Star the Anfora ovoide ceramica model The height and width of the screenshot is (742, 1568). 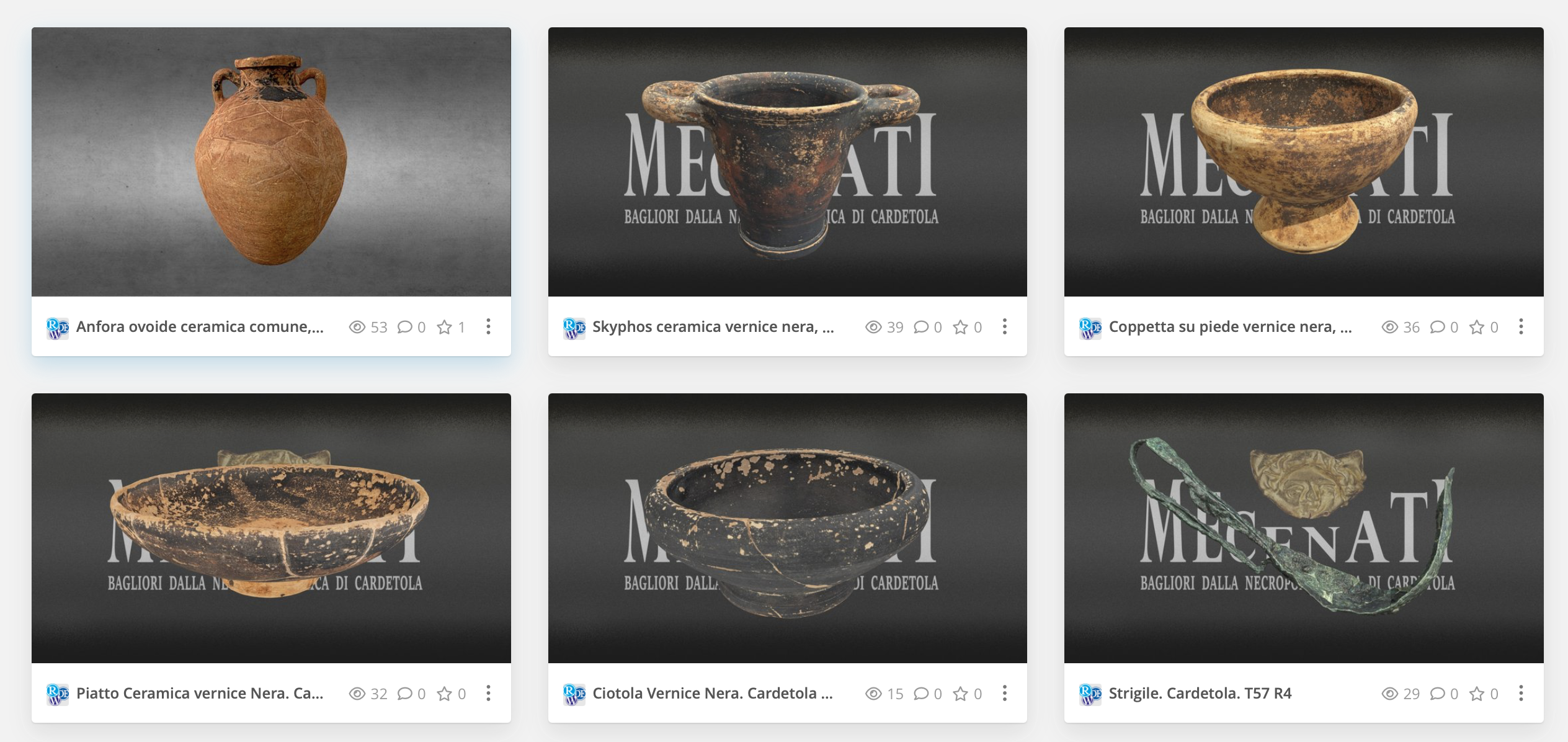[x=444, y=327]
